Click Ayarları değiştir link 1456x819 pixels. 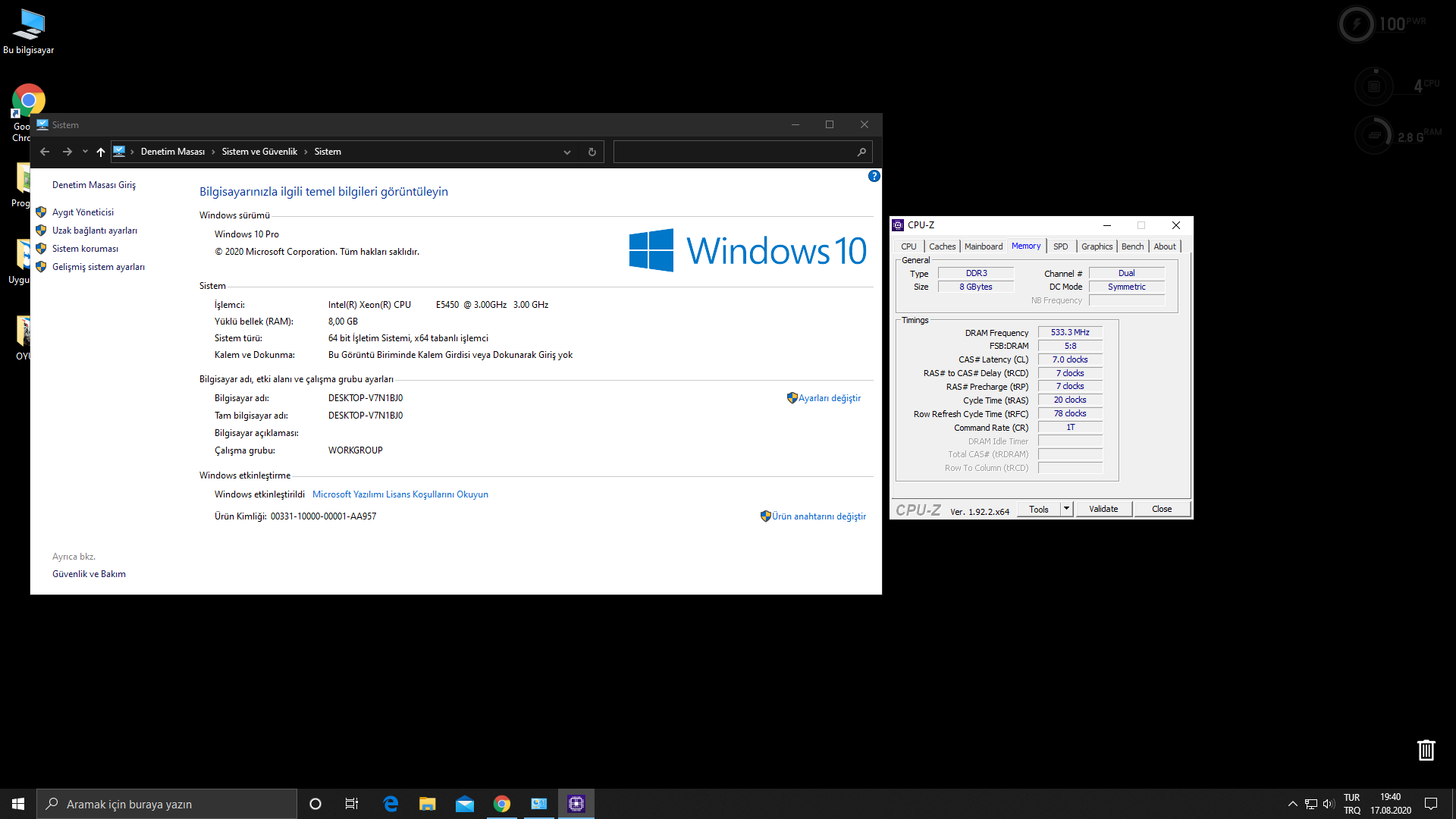point(829,398)
